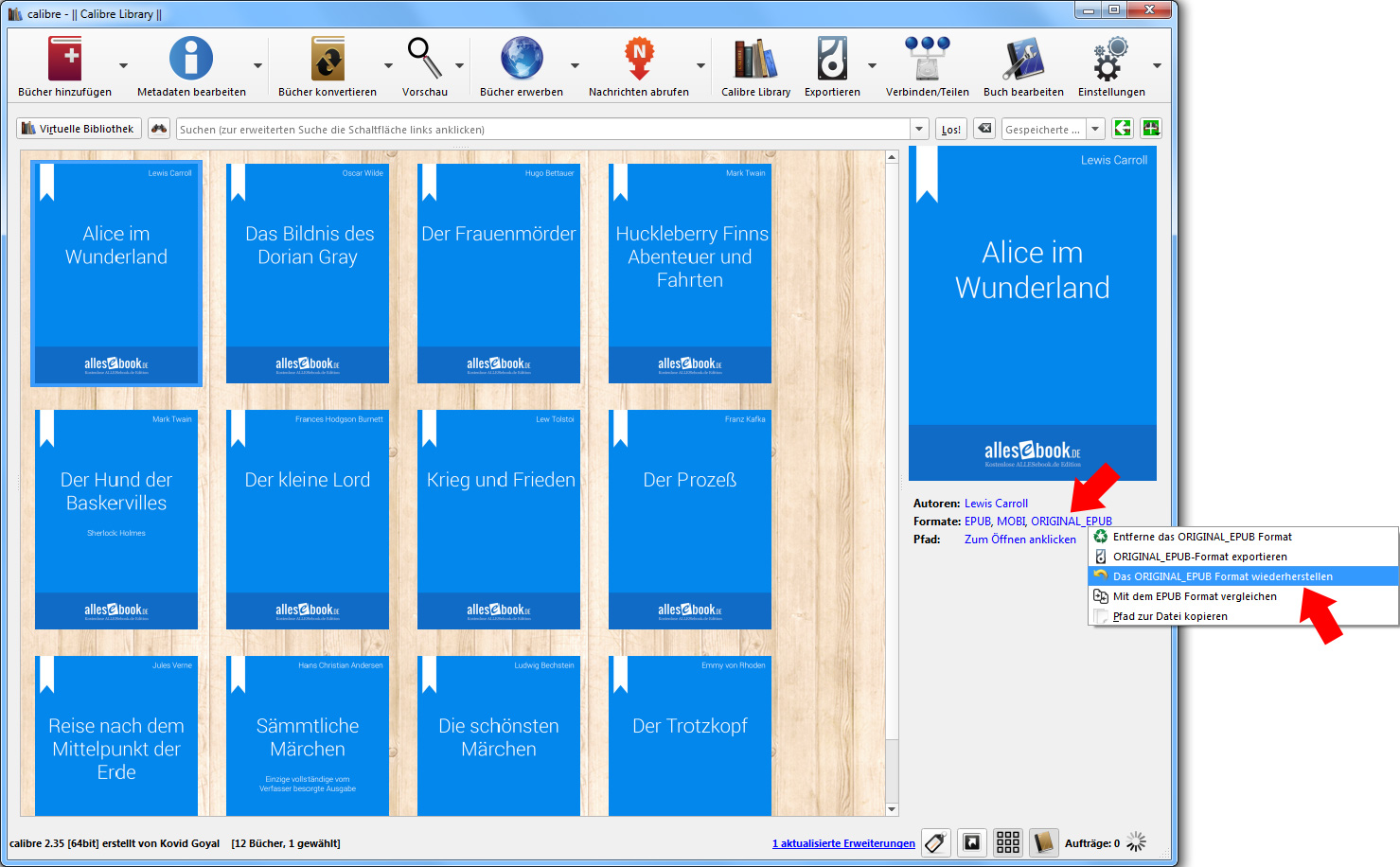Open Gespeicherte searches combo box
This screenshot has height=867, width=1400.
click(x=1054, y=129)
